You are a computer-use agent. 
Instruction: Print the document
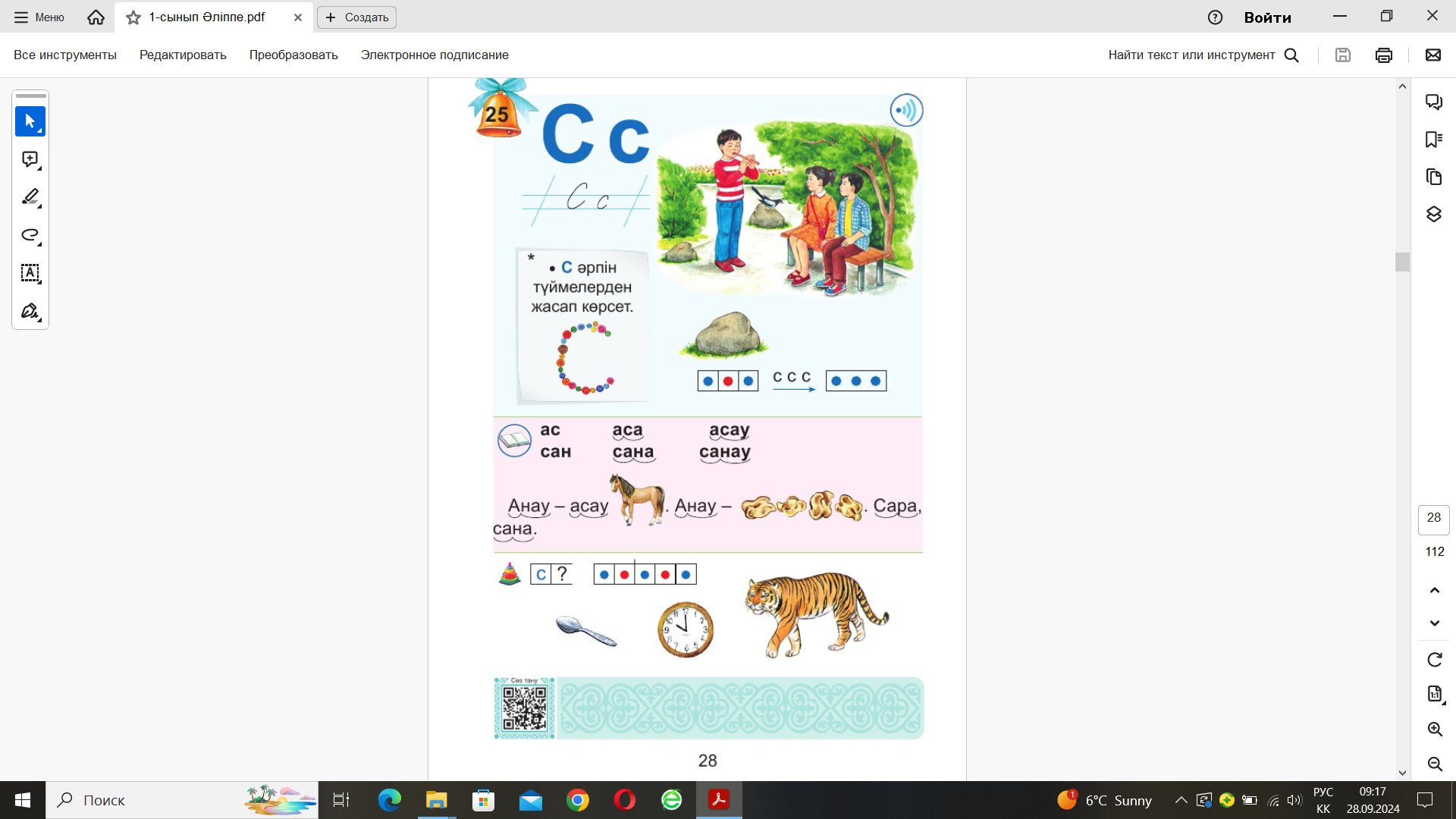coord(1383,55)
